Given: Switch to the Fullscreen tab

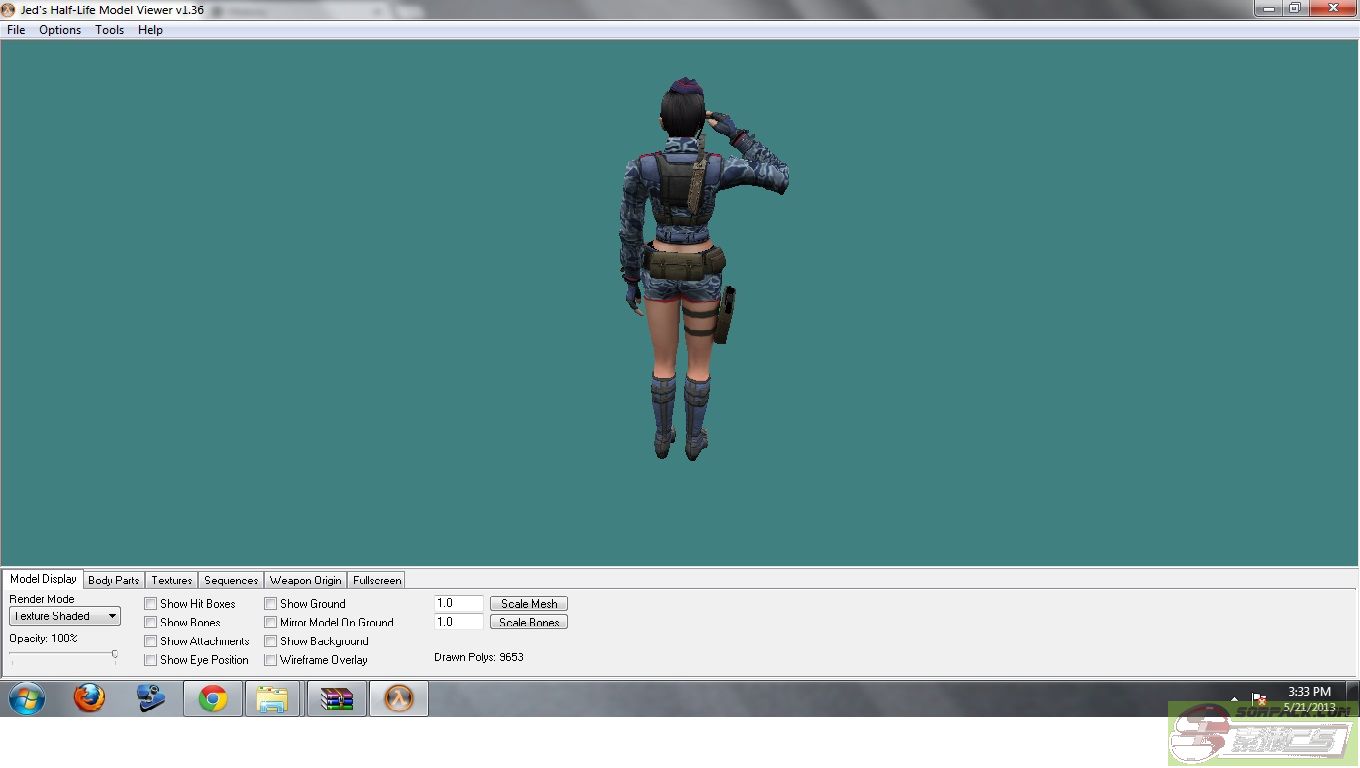Looking at the screenshot, I should 377,580.
